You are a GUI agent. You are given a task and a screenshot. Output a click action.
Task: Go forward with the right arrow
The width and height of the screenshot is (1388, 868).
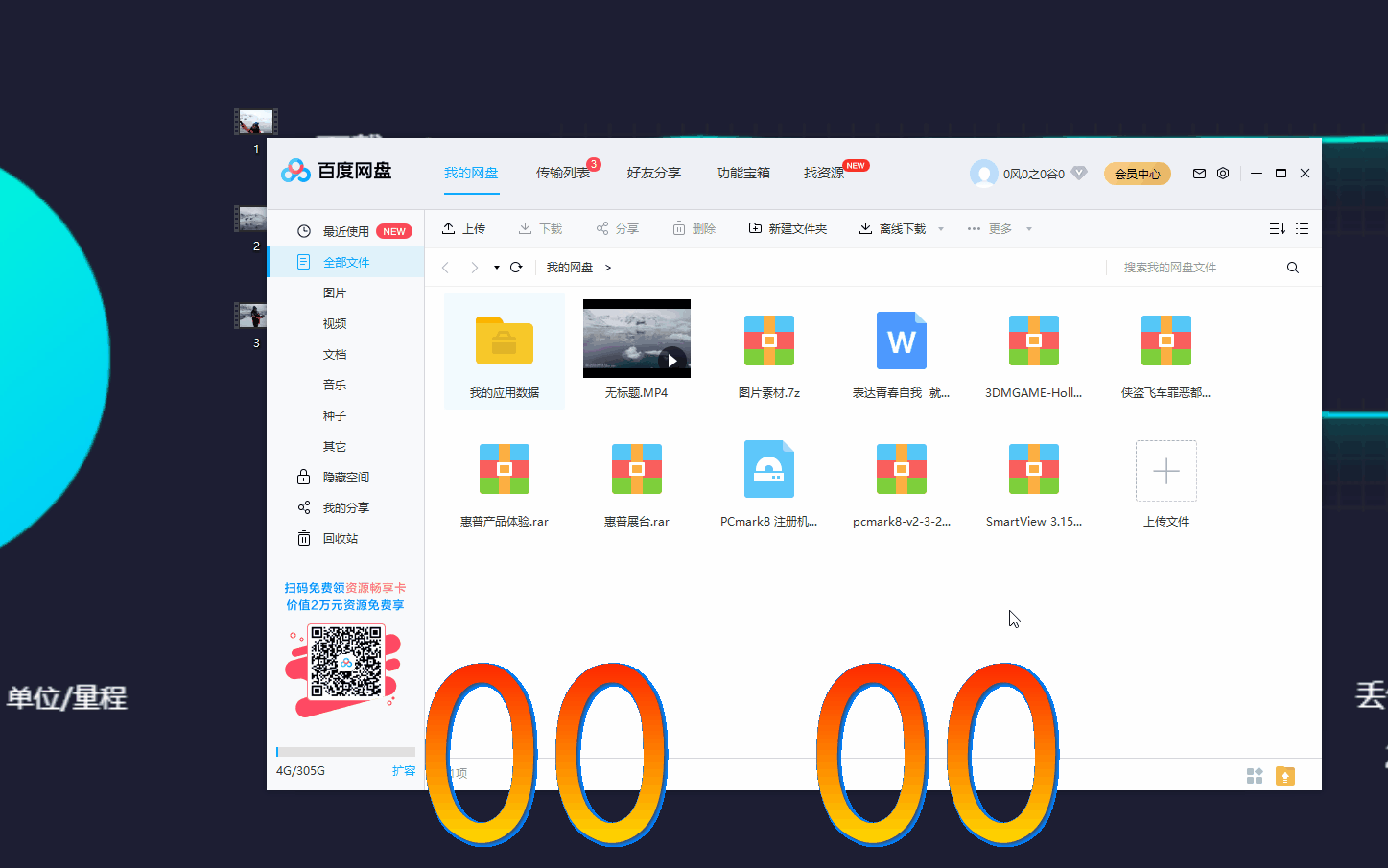tap(474, 268)
